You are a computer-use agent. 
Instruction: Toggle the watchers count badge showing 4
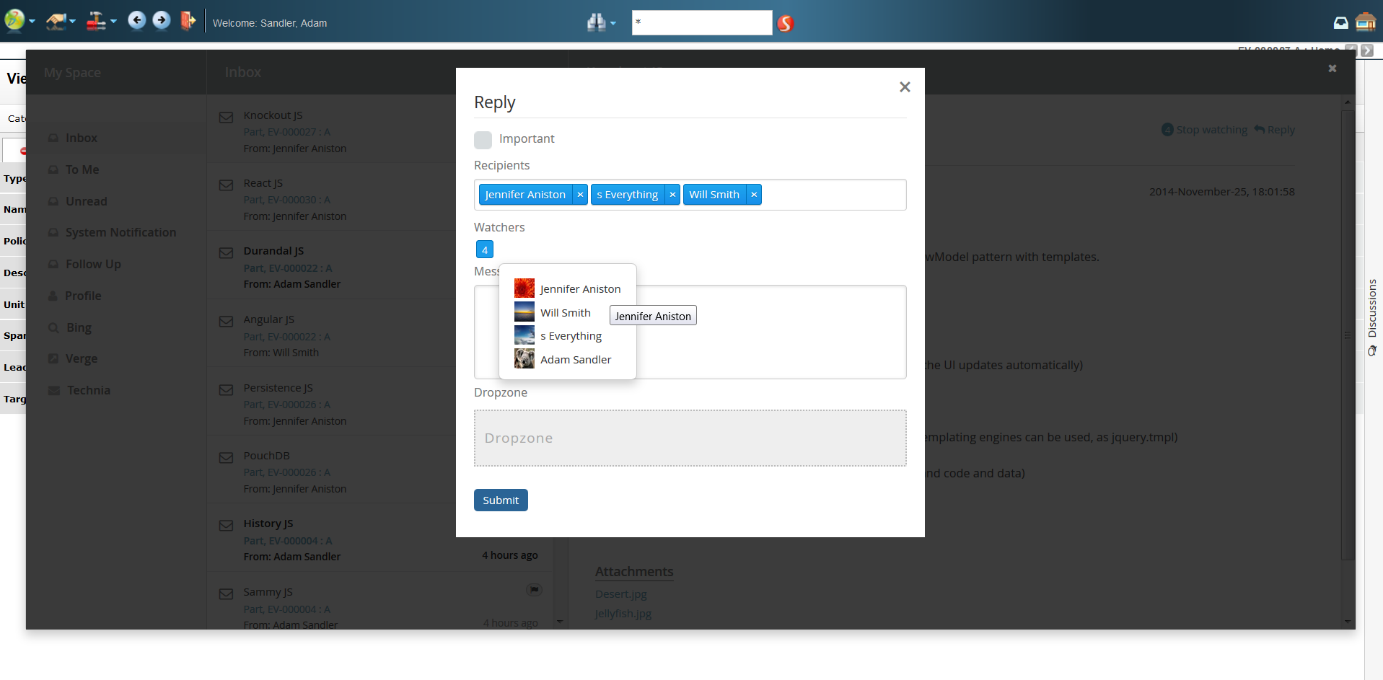click(x=485, y=250)
